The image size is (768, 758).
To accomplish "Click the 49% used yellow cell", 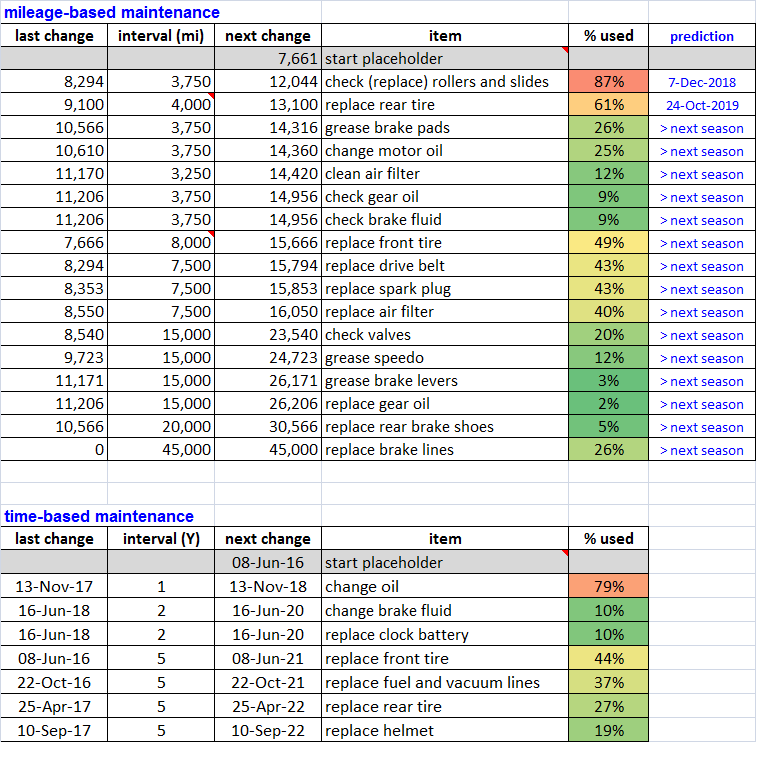I will point(608,243).
